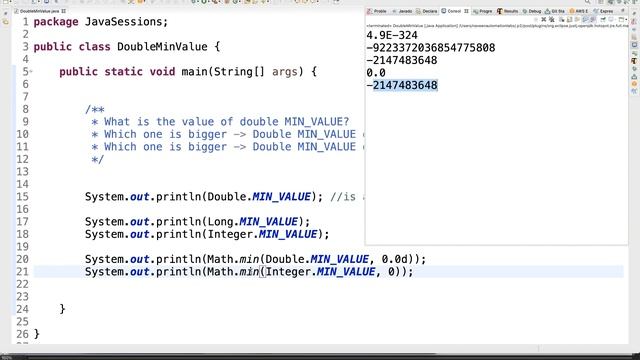
Task: Click console output -9223372036854775808
Action: coord(431,48)
